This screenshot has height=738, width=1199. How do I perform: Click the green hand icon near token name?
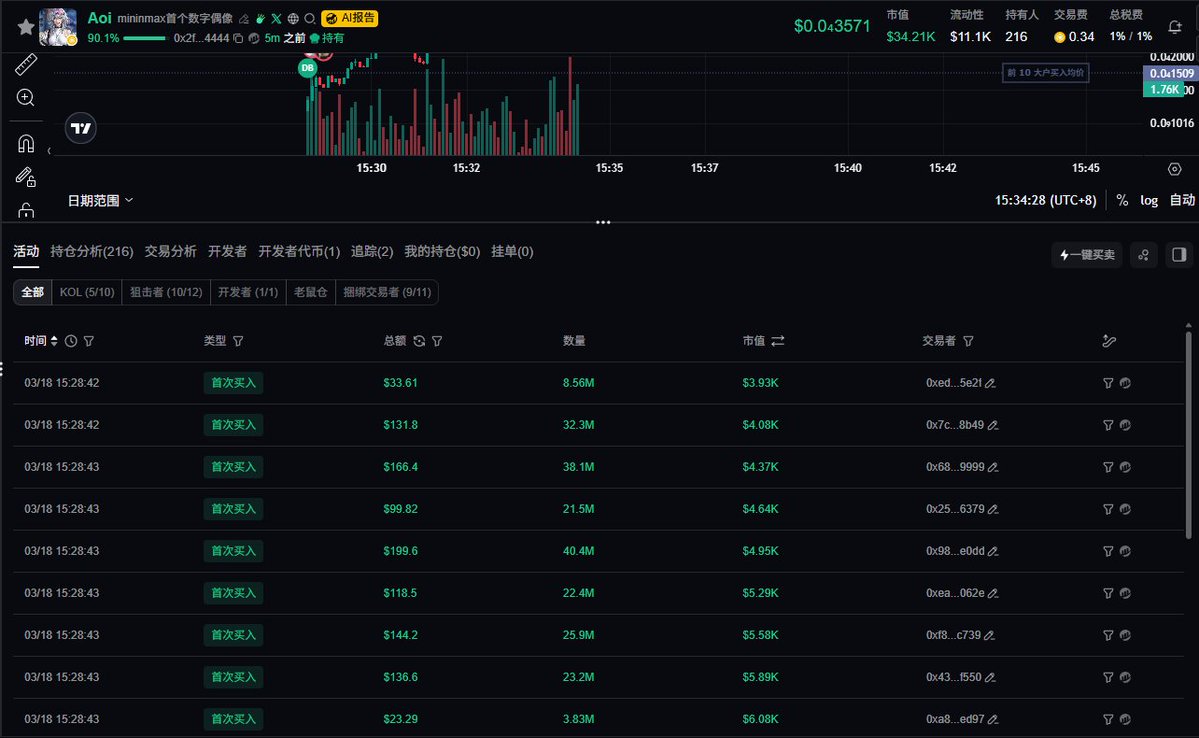(260, 18)
